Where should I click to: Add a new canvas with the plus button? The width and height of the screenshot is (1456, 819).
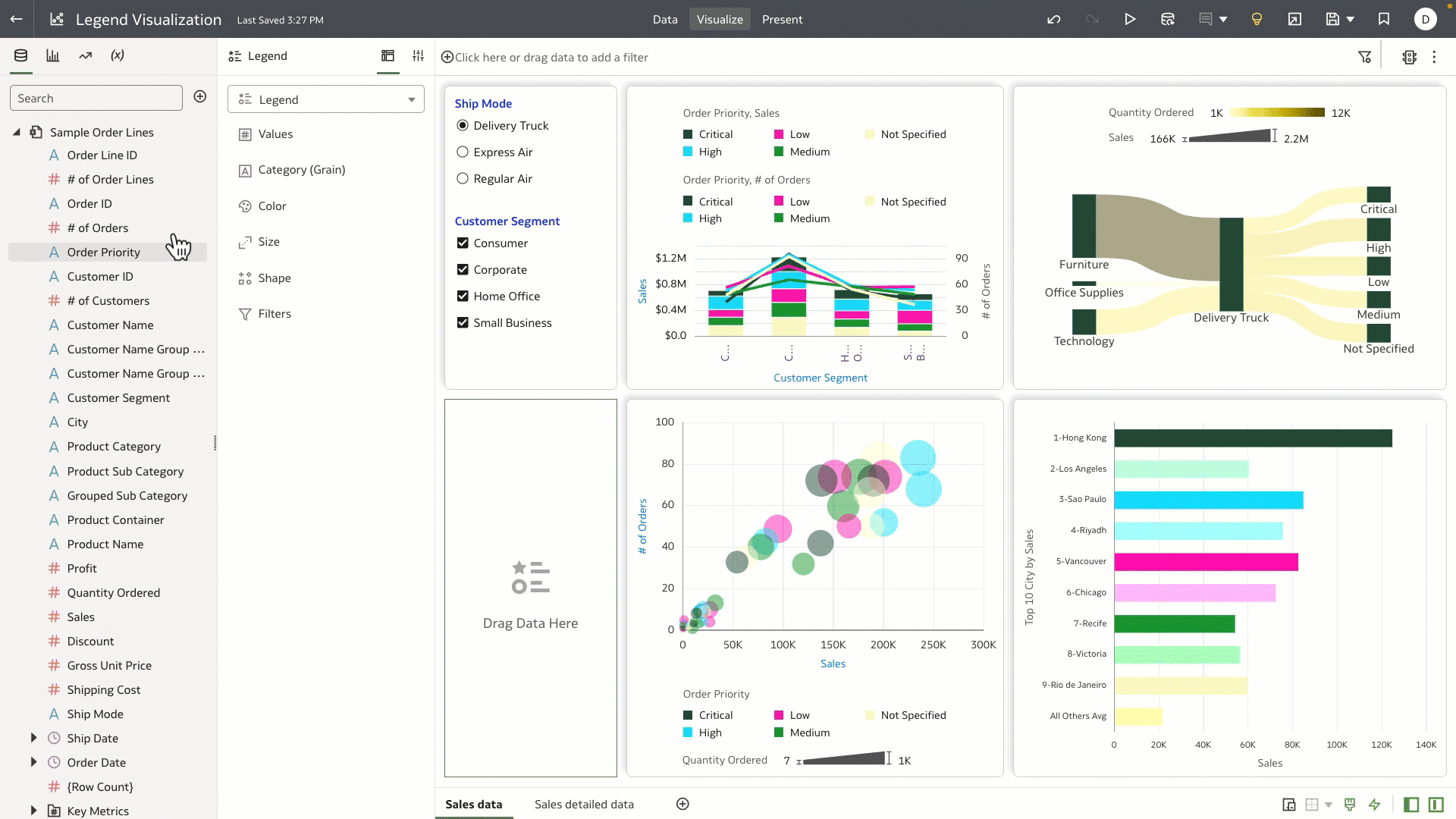coord(682,804)
